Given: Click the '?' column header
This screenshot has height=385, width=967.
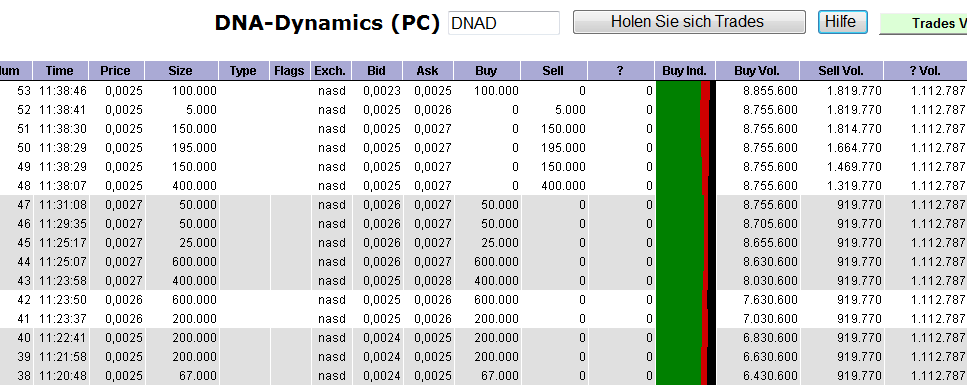Looking at the screenshot, I should coord(621,70).
